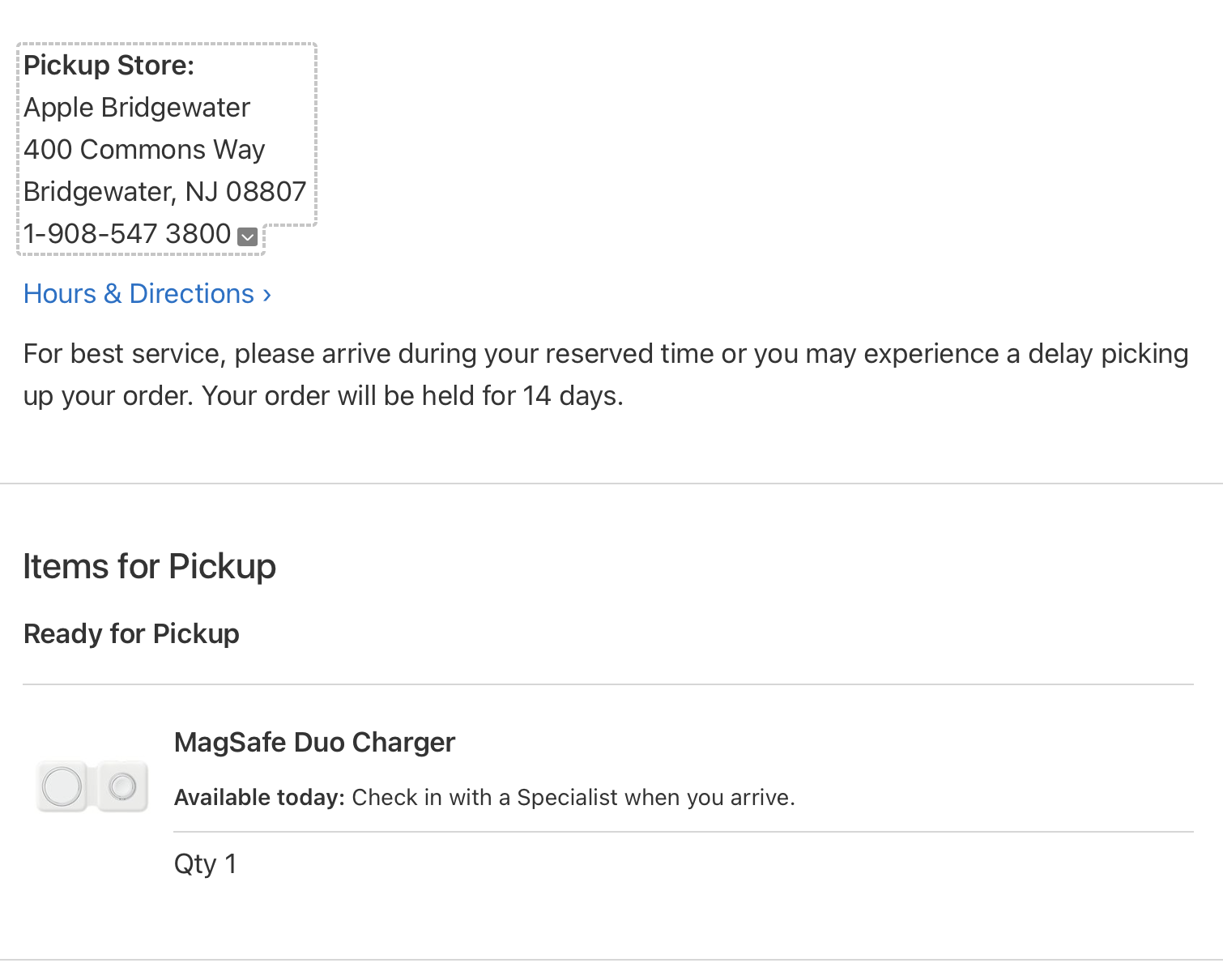Select the MagSafe Duo Charger product title
The height and width of the screenshot is (980, 1223).
point(315,743)
